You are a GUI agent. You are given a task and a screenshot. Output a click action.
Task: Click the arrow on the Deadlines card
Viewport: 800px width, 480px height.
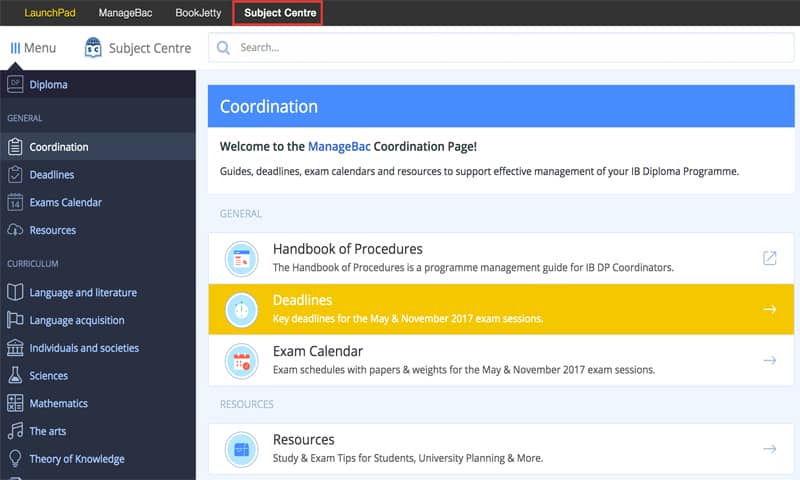[x=769, y=309]
